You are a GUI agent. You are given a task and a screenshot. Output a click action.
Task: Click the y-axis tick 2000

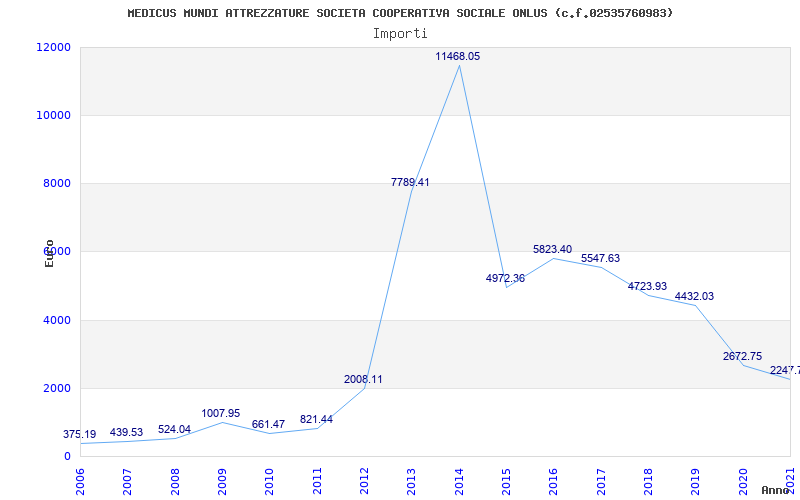point(56,388)
